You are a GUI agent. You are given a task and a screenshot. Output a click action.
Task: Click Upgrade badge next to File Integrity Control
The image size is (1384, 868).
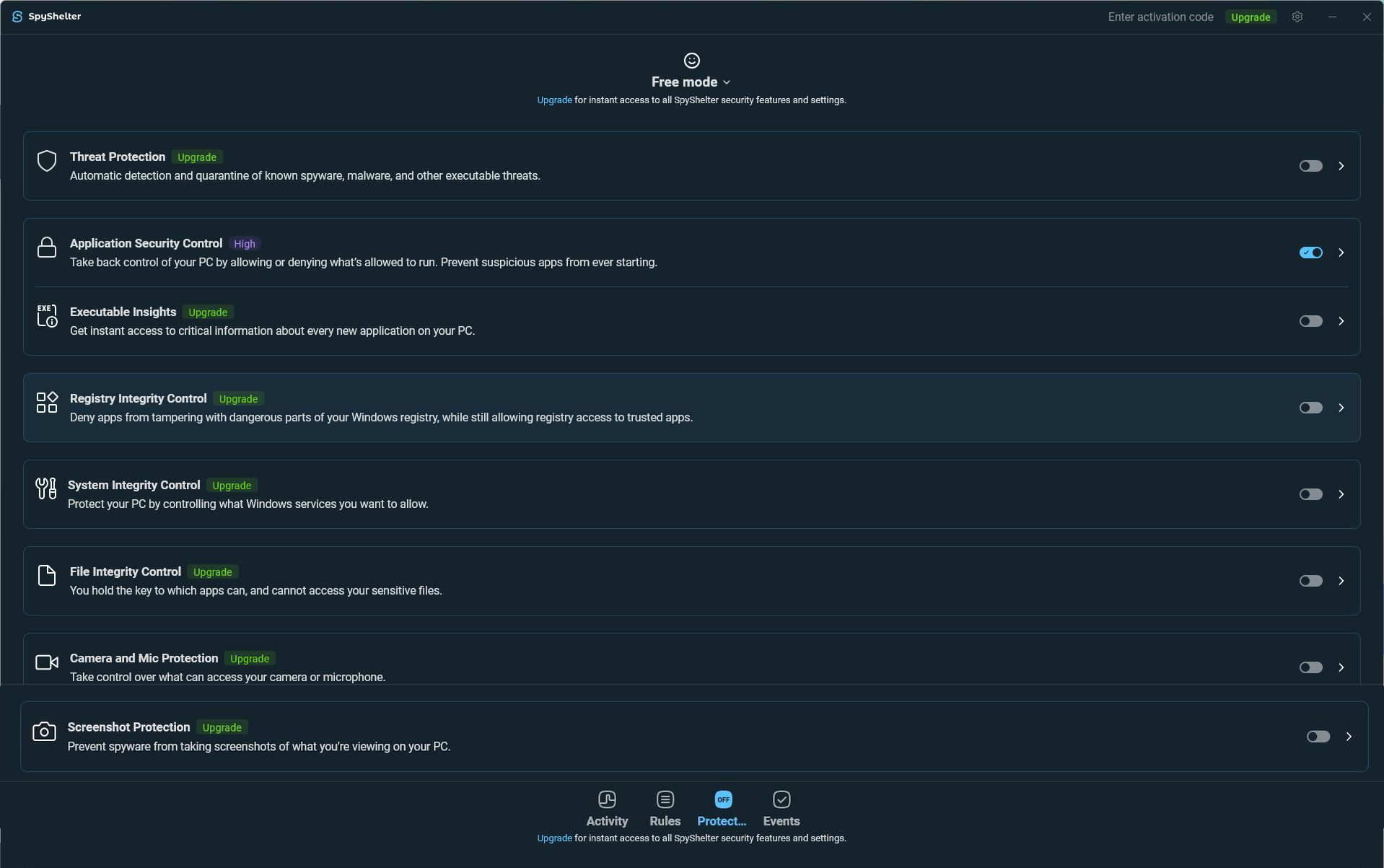213,572
